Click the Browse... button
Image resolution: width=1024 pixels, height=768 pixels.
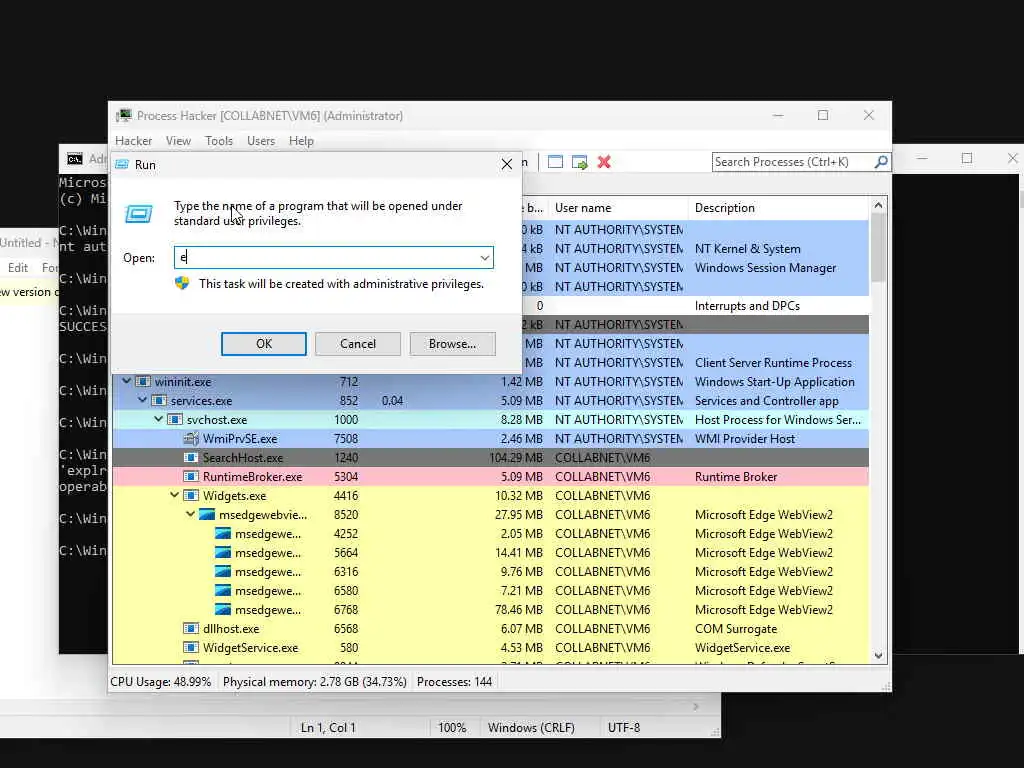(453, 344)
